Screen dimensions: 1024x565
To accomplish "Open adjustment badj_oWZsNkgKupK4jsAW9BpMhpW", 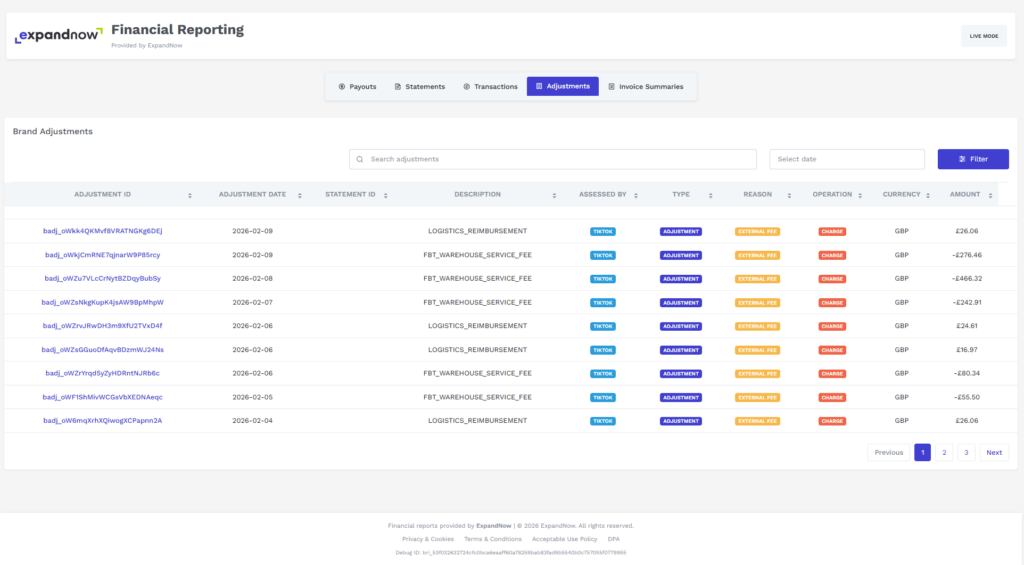I will (103, 302).
